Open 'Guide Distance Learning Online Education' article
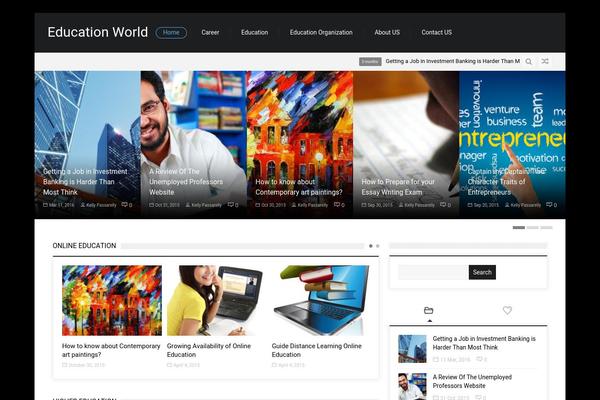 pyautogui.click(x=317, y=350)
